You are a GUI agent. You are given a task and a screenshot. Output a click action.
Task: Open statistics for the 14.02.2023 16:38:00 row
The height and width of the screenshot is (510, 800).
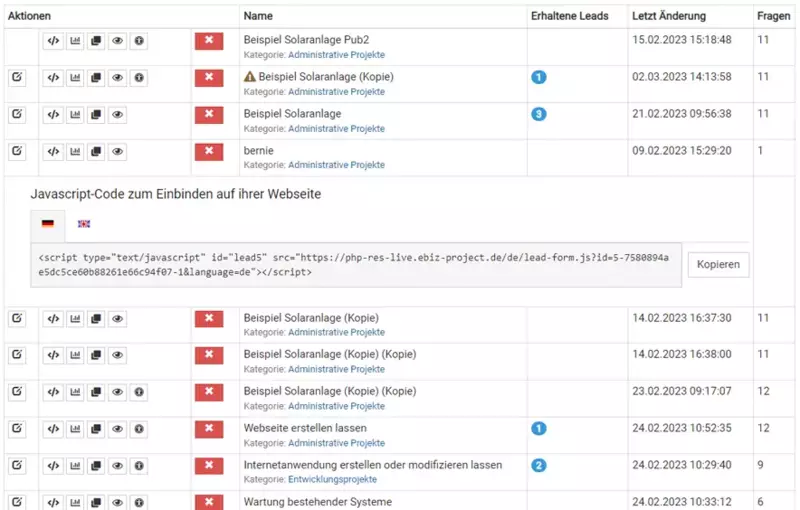[x=75, y=355]
